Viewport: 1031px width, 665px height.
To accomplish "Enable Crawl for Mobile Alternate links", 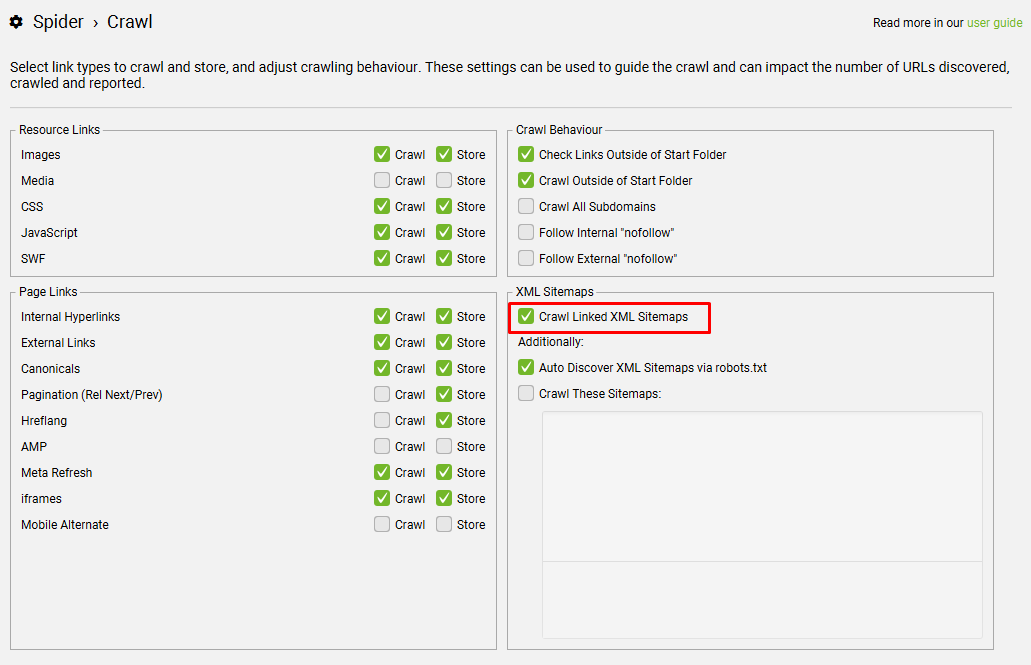I will point(382,524).
